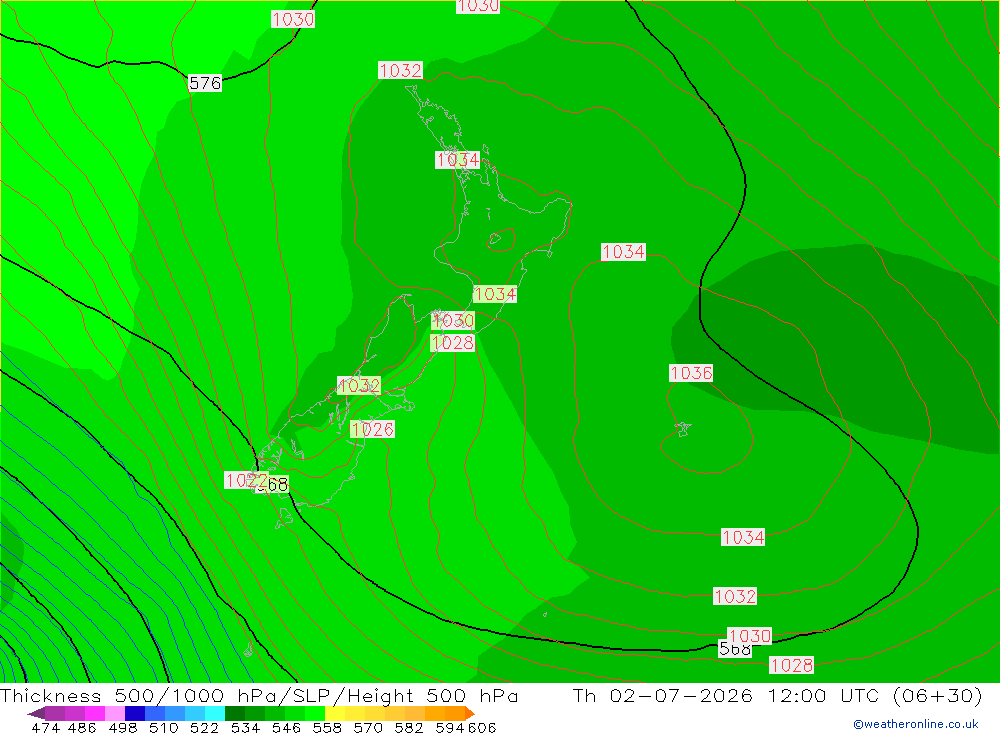This screenshot has height=733, width=1000.
Task: Pick the brightest green legend swatch
Action: click(315, 713)
